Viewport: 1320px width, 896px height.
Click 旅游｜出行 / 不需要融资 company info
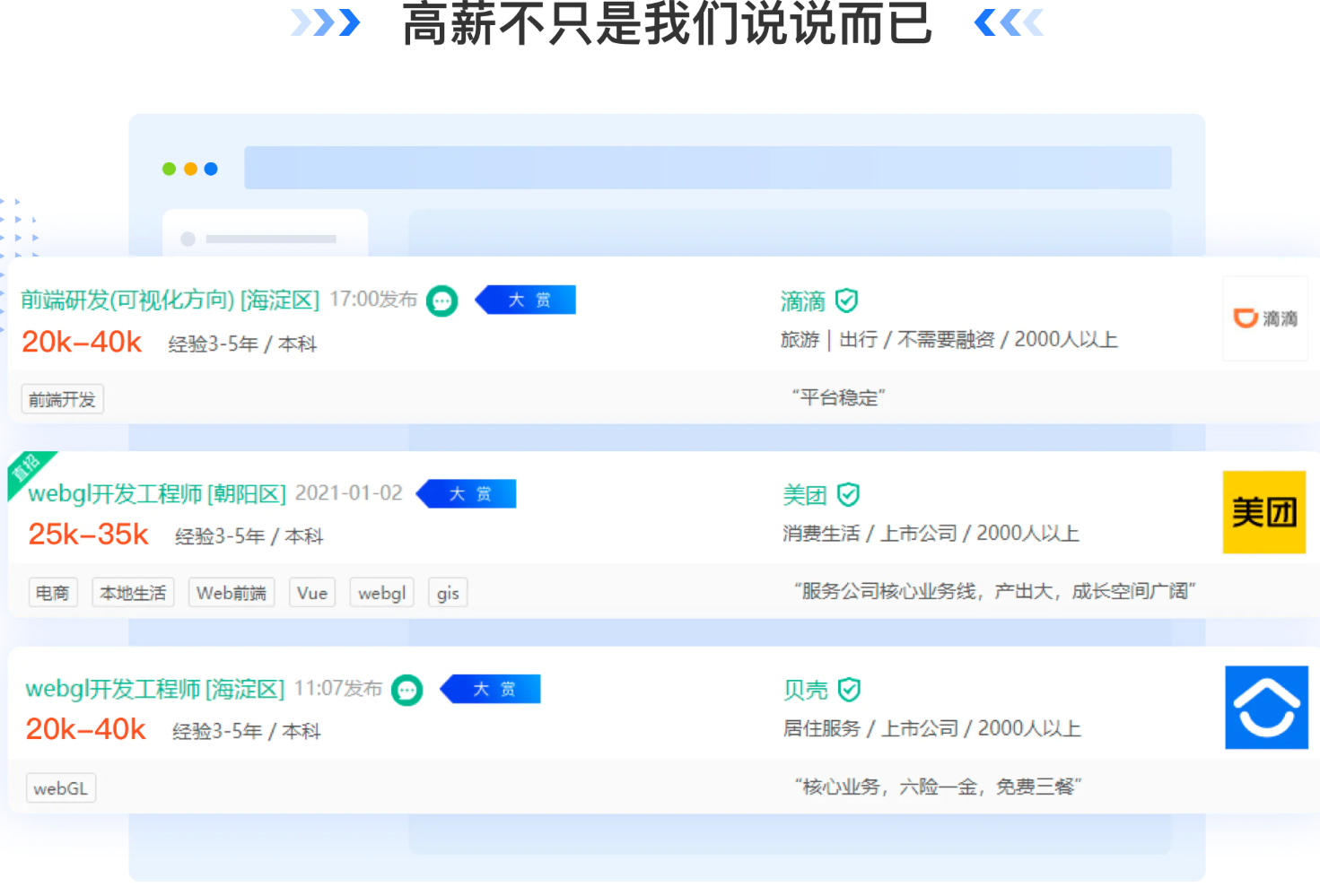(x=948, y=339)
